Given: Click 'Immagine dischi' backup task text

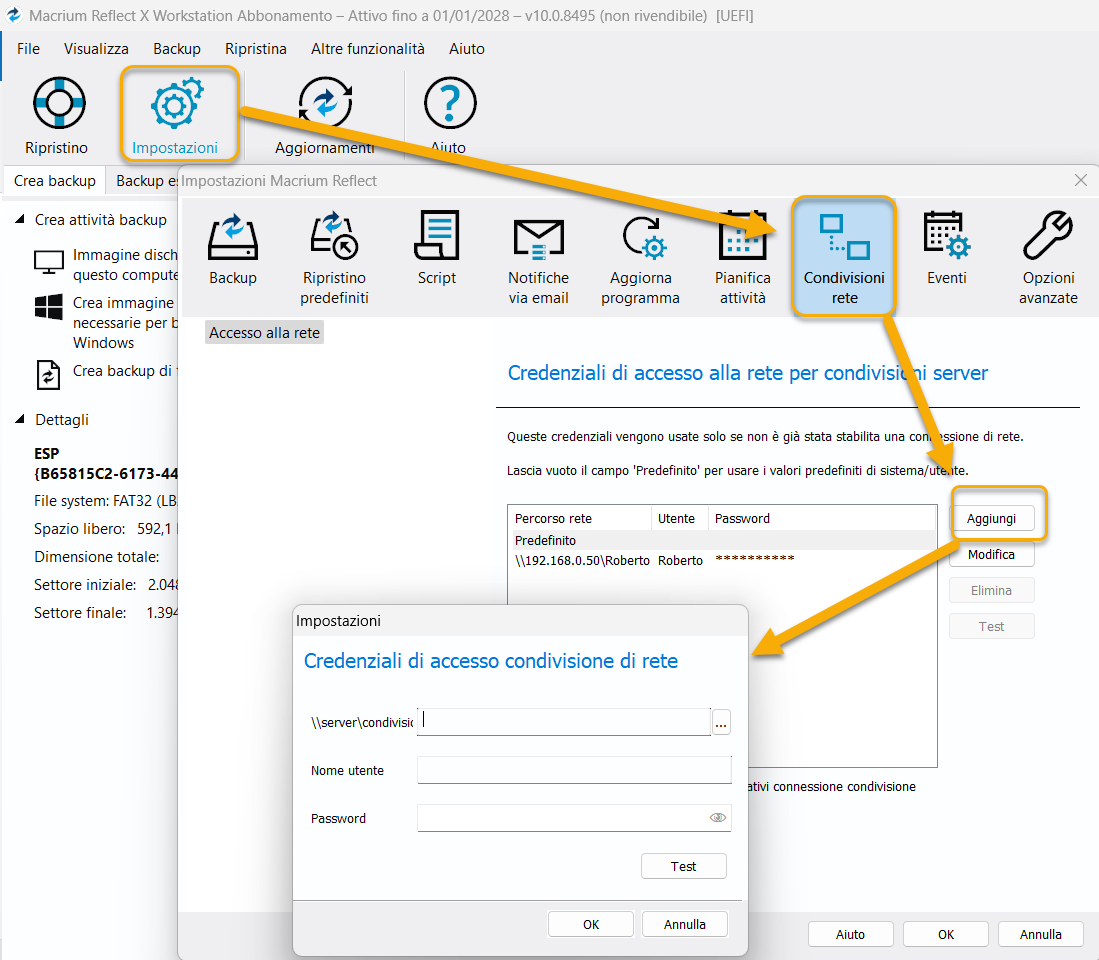Looking at the screenshot, I should pyautogui.click(x=125, y=264).
